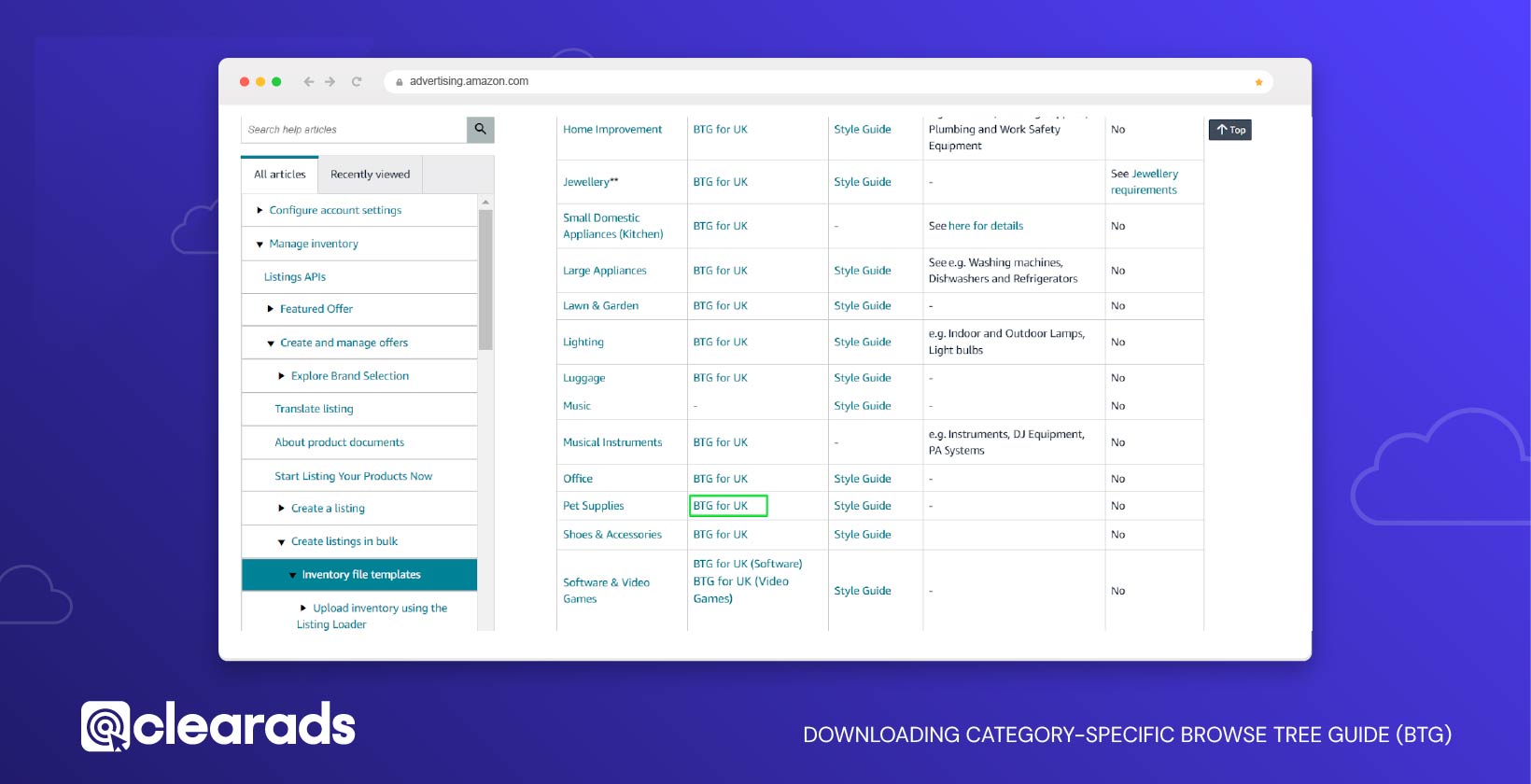Switch to the All articles tab

coord(280,175)
